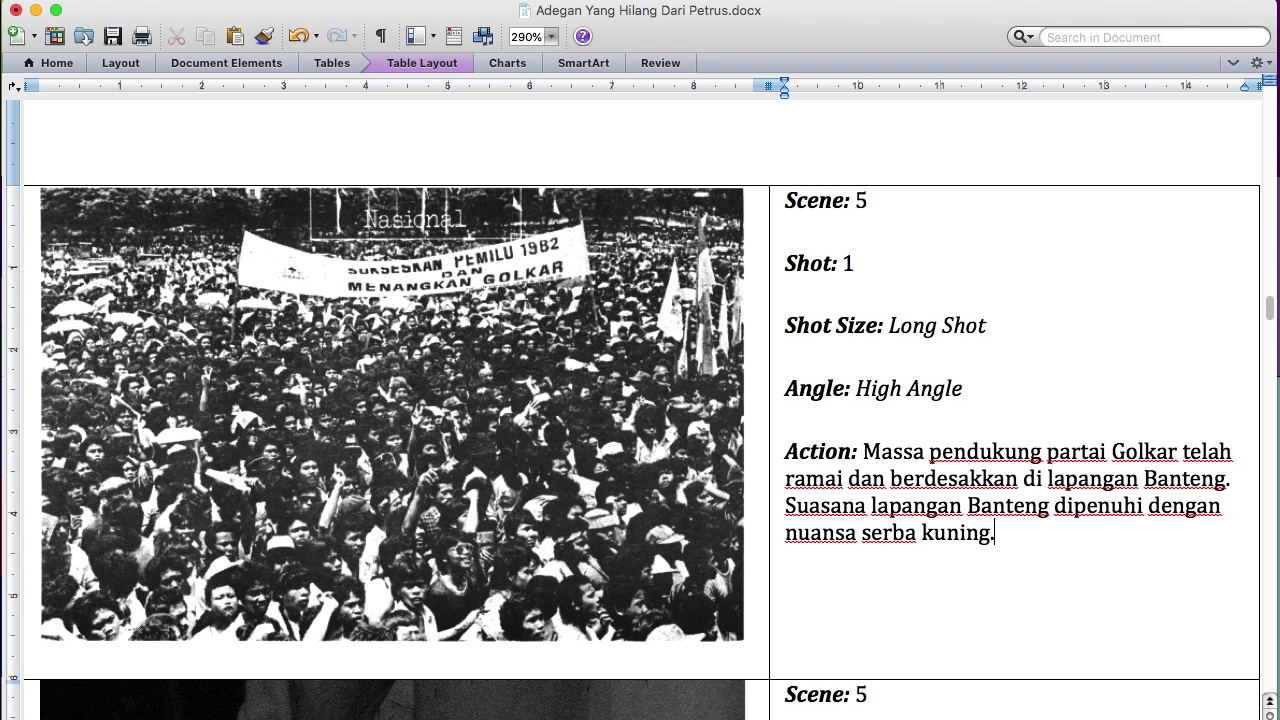Click the Paste clipboard icon
This screenshot has height=720, width=1280.
click(235, 37)
